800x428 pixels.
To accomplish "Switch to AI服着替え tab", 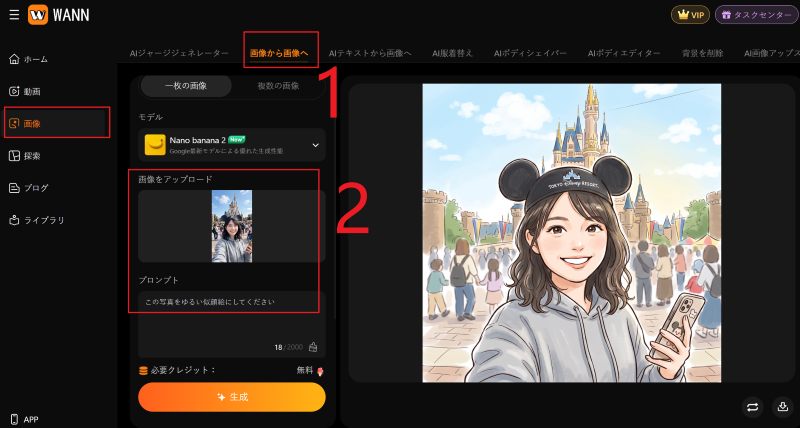I will 453,53.
